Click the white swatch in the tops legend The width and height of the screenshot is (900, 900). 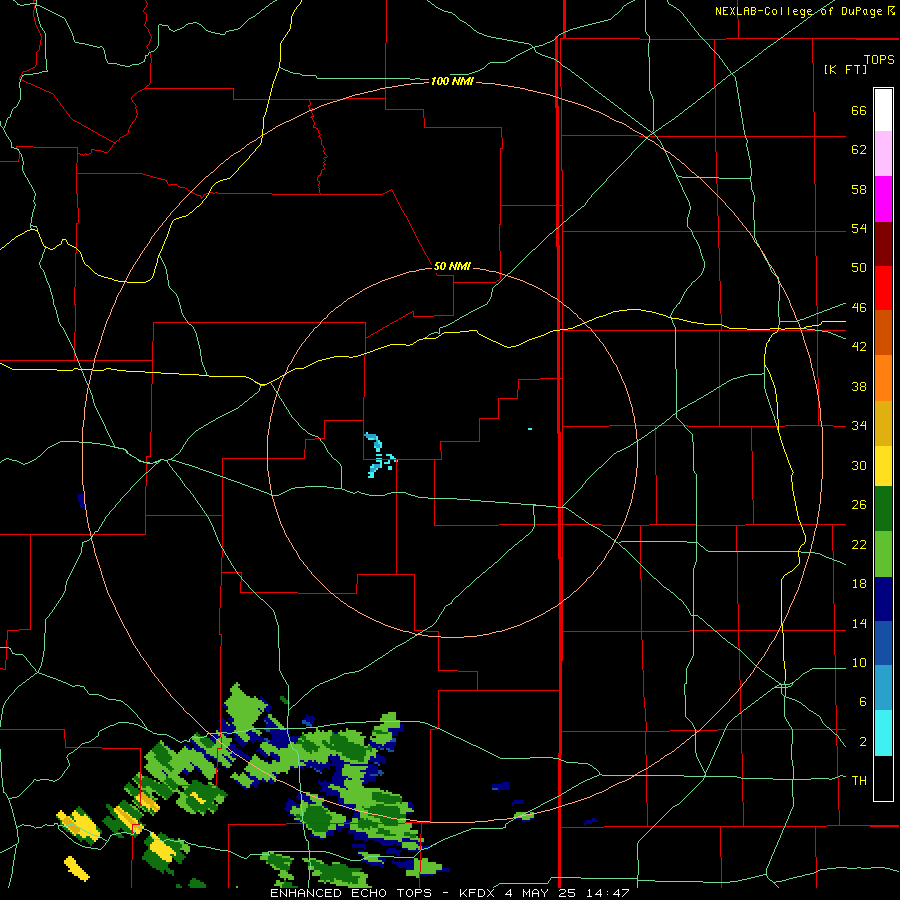(x=883, y=110)
